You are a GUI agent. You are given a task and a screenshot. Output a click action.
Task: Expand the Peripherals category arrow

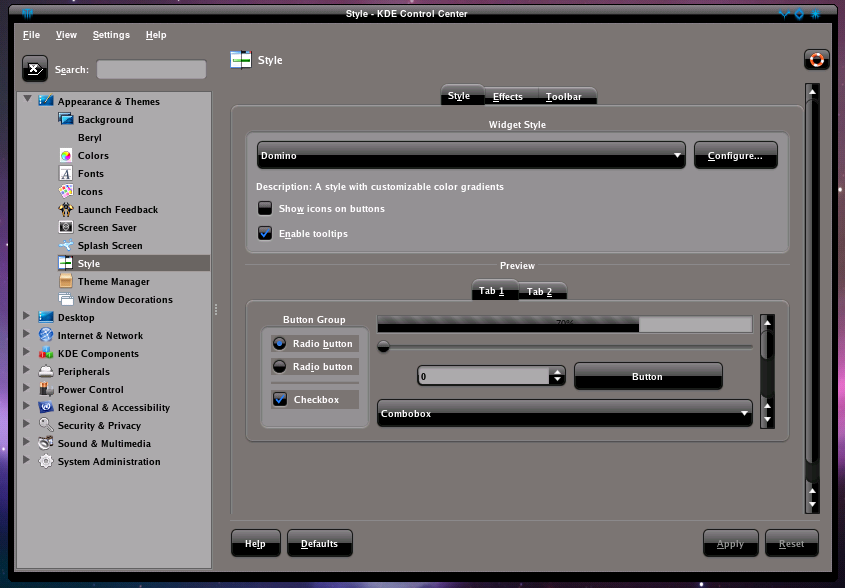(26, 370)
